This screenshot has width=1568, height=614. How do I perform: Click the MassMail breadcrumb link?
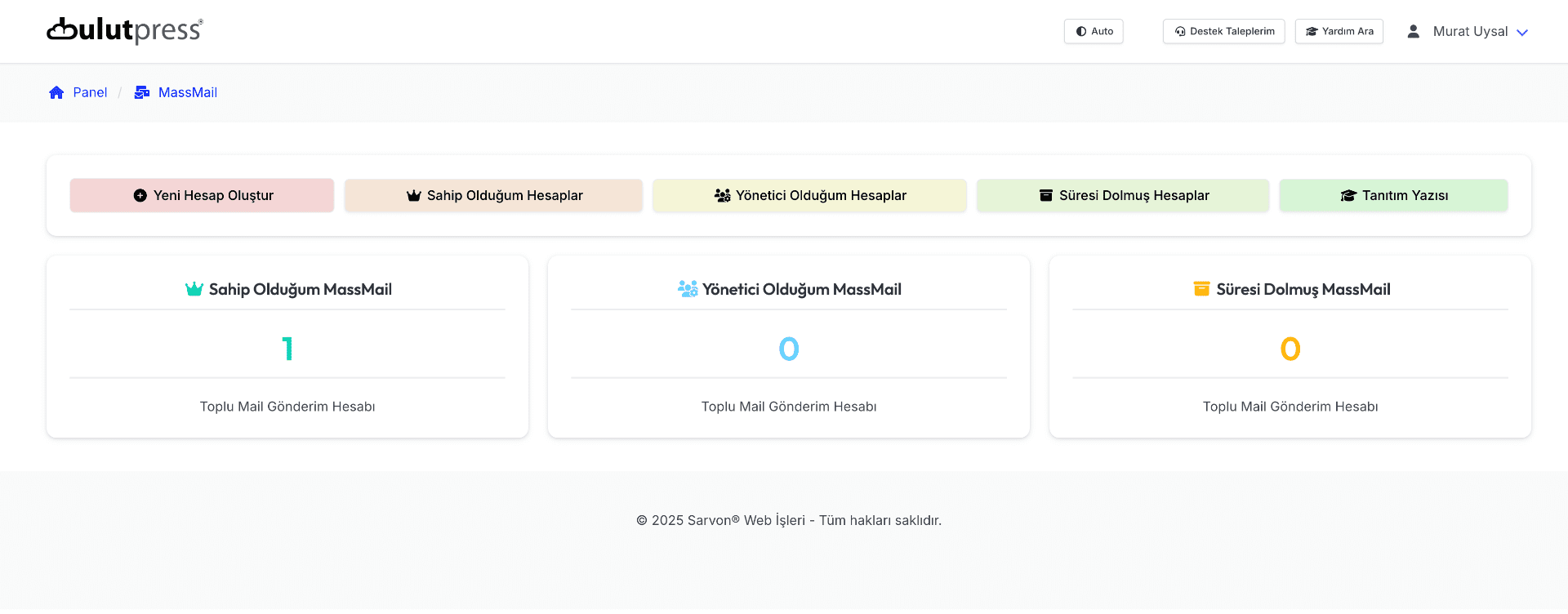pyautogui.click(x=188, y=93)
